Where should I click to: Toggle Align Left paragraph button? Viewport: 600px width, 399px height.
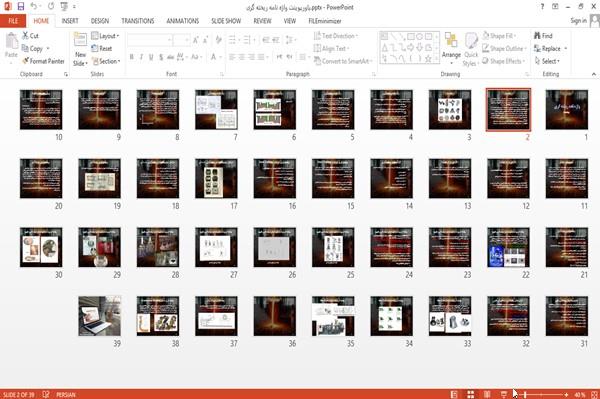(232, 57)
